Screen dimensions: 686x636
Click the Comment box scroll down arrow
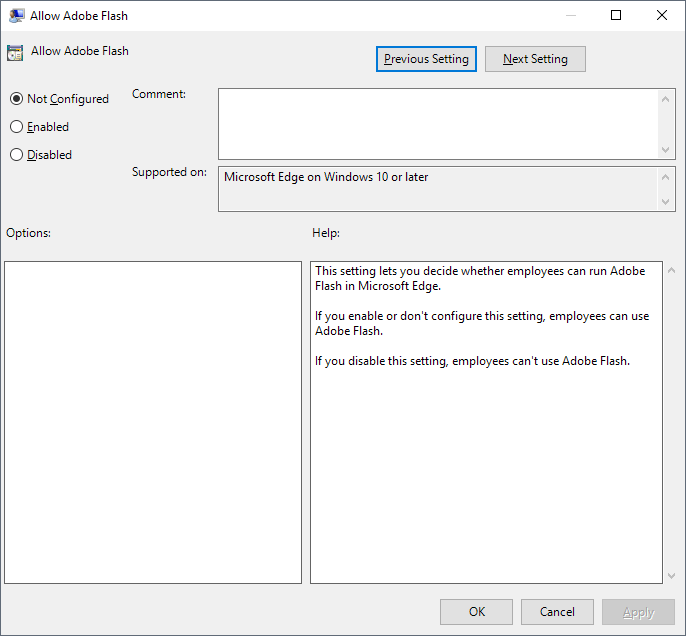point(665,150)
